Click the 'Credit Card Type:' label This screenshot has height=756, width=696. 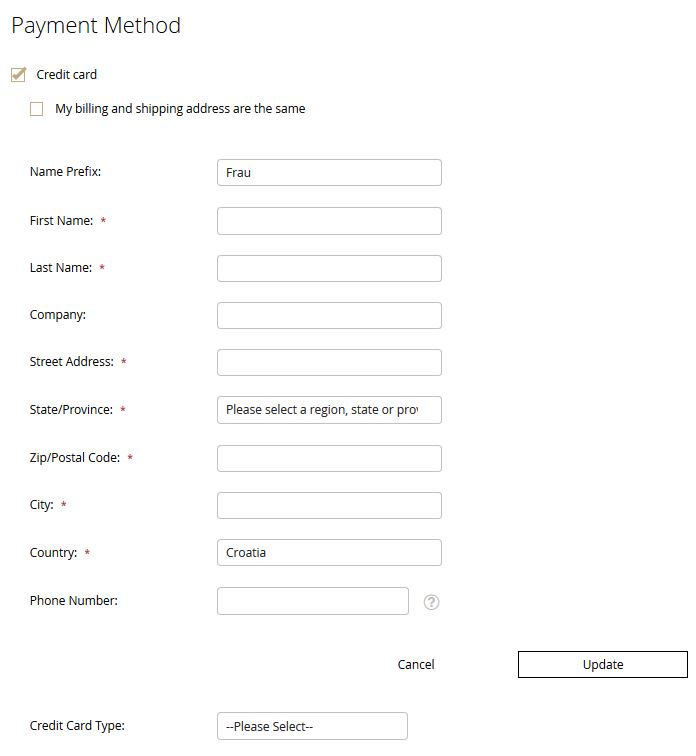click(77, 726)
